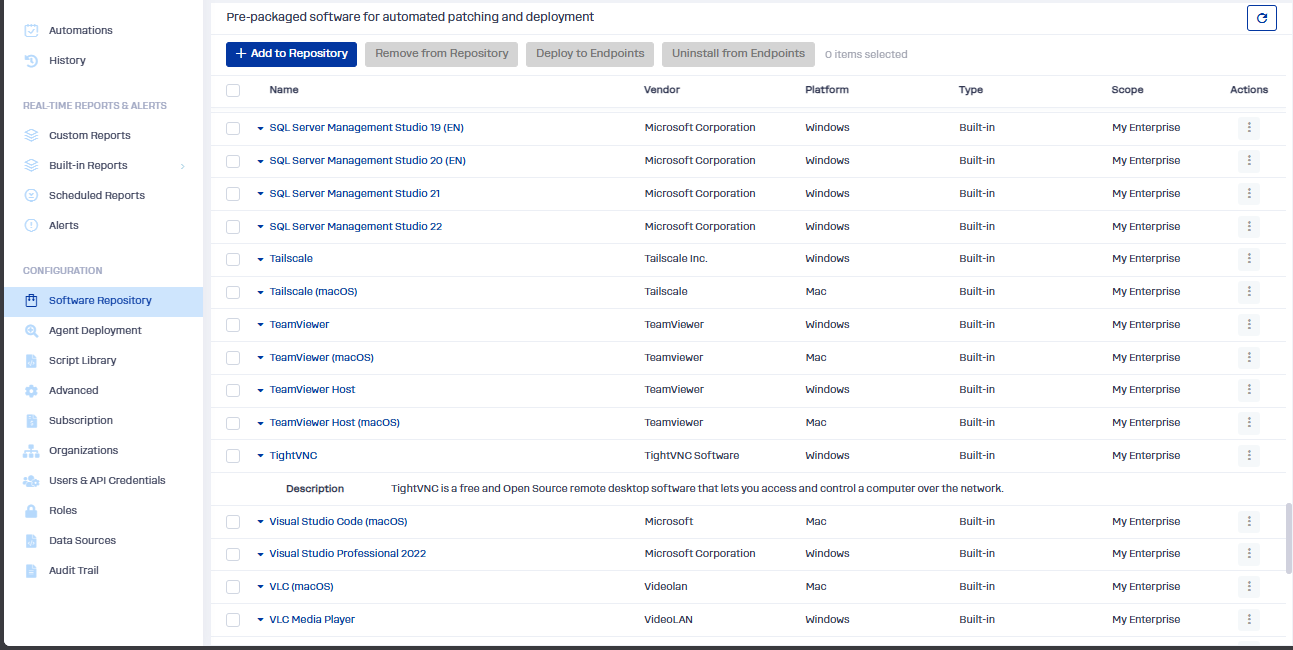The width and height of the screenshot is (1293, 650).
Task: Click the vertical scrollbar thumb of the list
Action: tap(1288, 538)
